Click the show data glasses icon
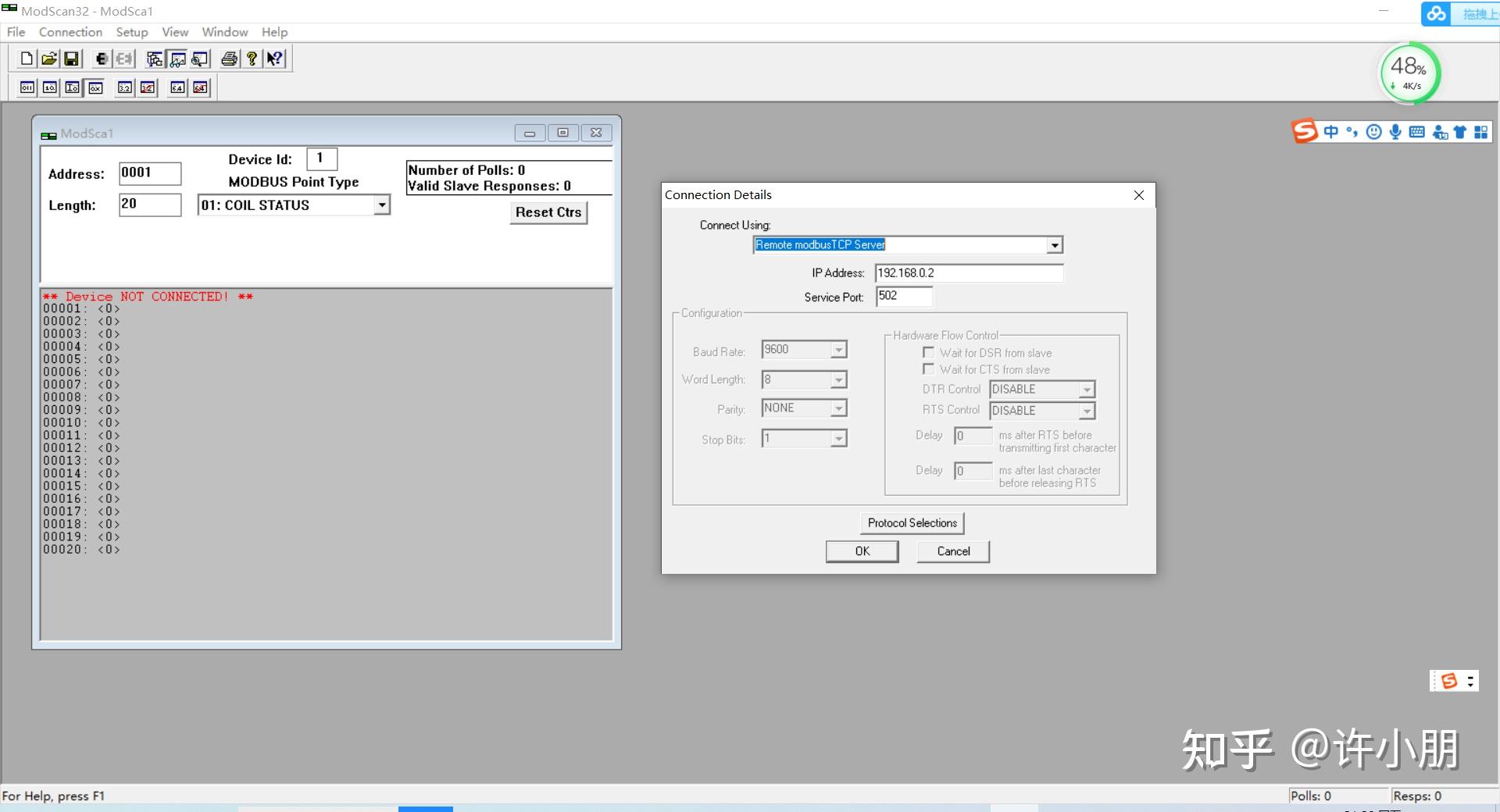 [x=177, y=59]
